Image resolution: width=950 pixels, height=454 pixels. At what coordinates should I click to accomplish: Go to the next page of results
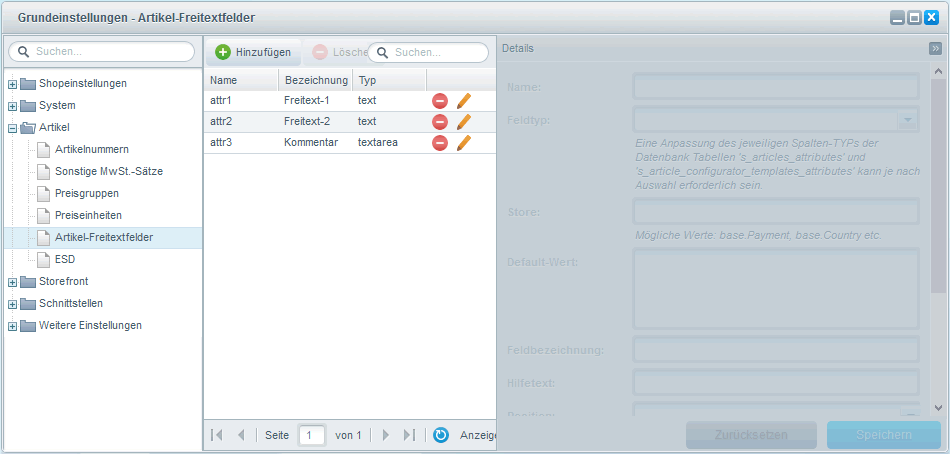pyautogui.click(x=386, y=435)
